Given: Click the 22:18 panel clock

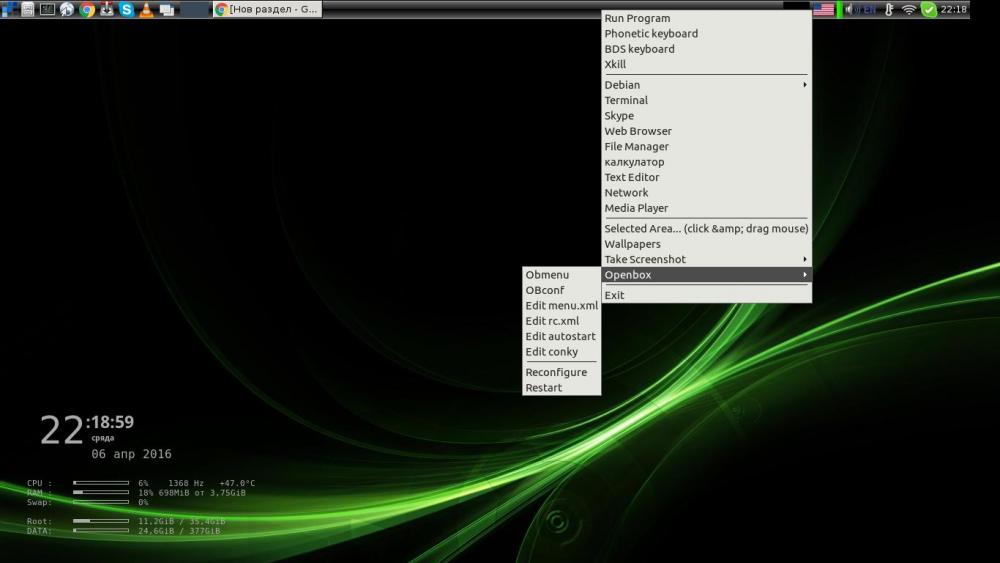Looking at the screenshot, I should [953, 9].
